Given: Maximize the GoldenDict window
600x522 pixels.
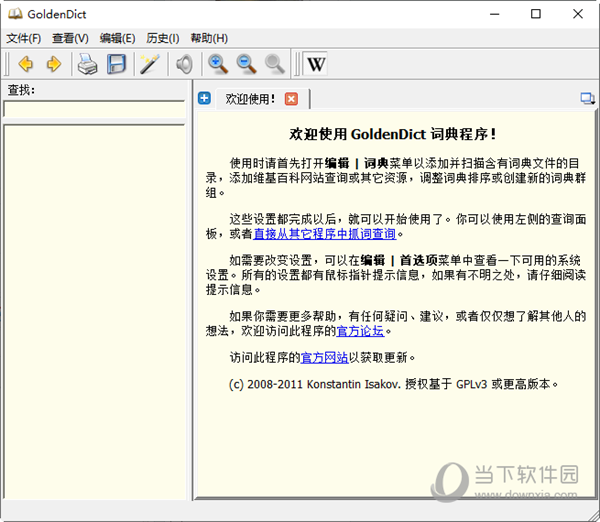Looking at the screenshot, I should click(536, 14).
